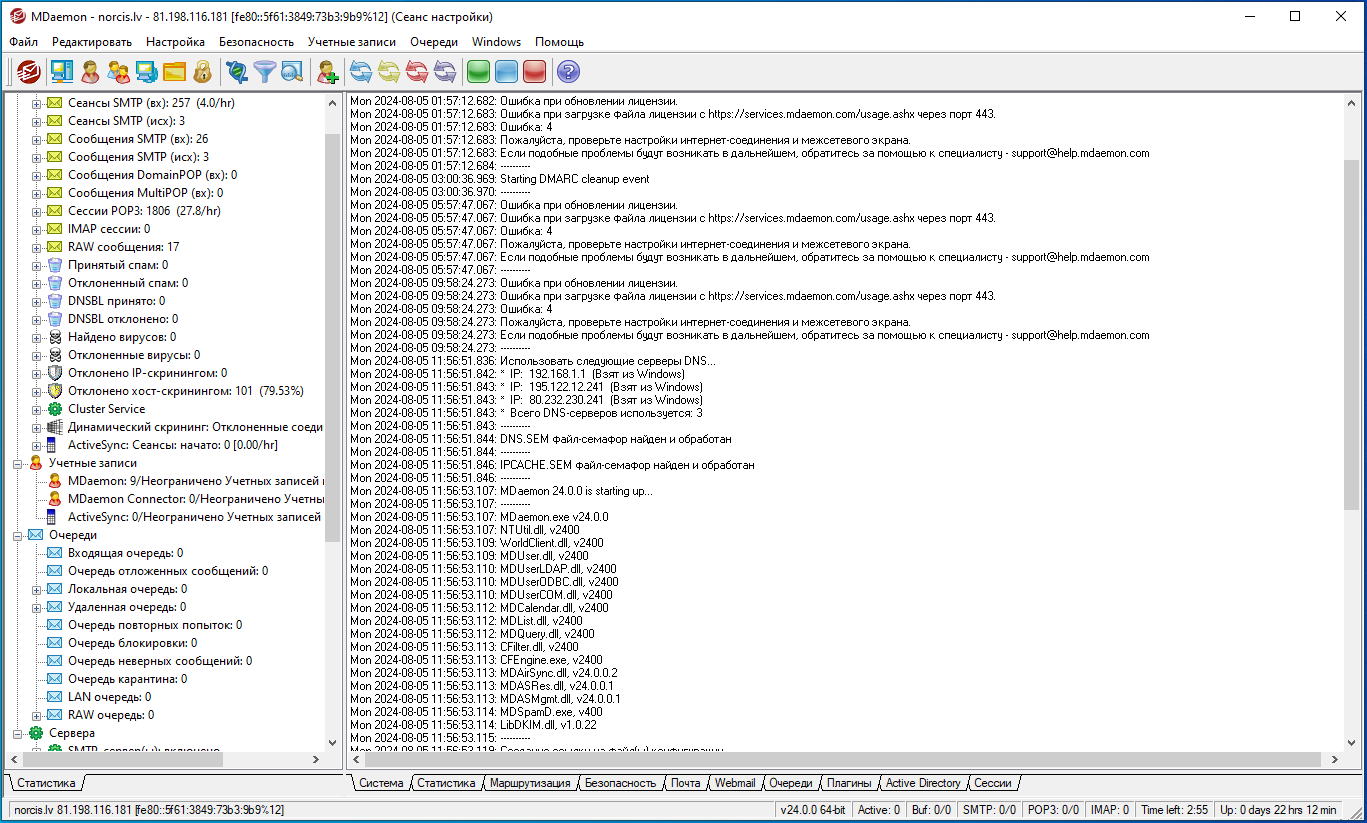Image resolution: width=1367 pixels, height=823 pixels.
Task: Open the single-user account toolbar icon
Action: click(x=90, y=72)
